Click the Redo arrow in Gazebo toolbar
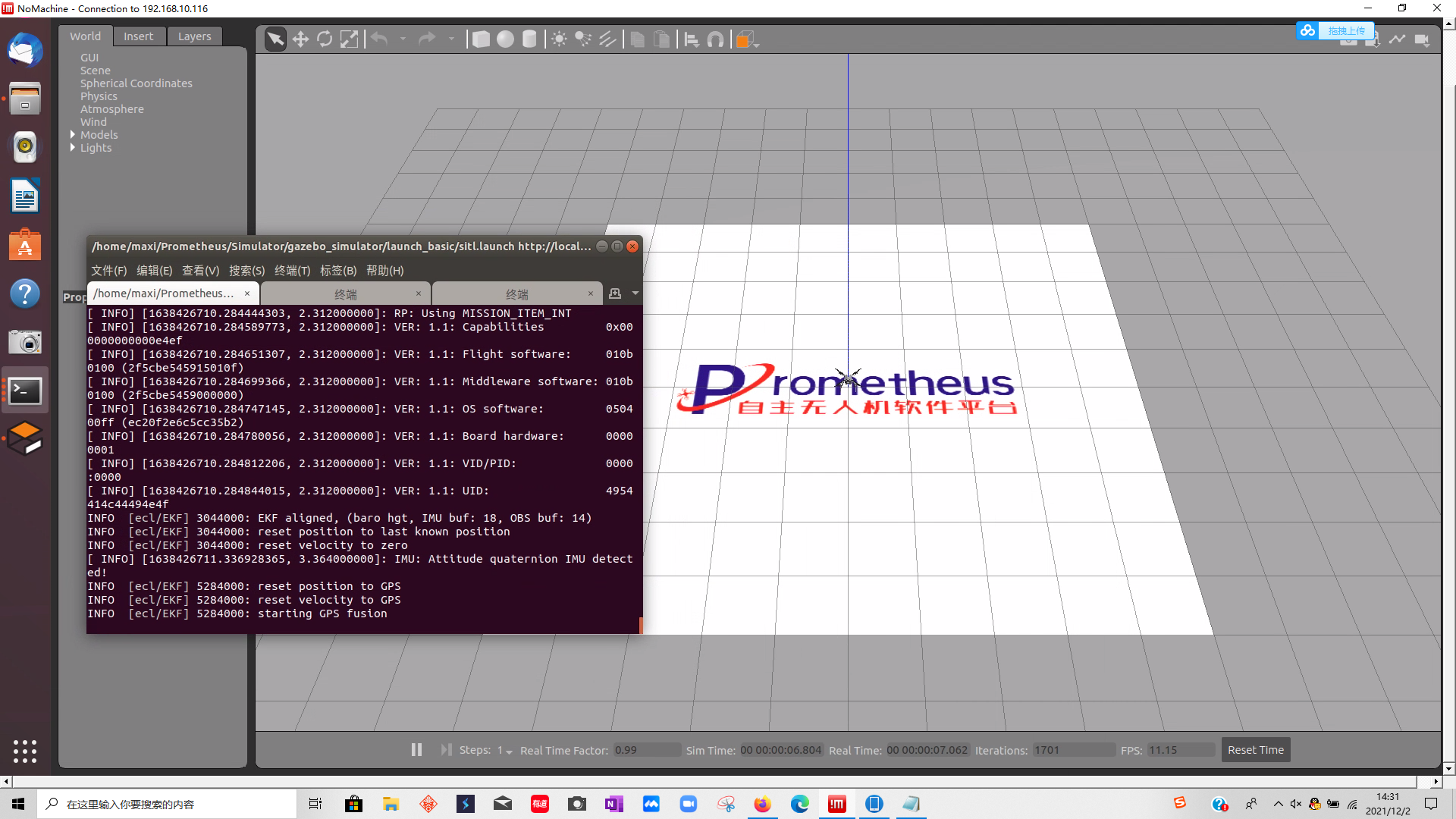Image resolution: width=1456 pixels, height=819 pixels. pyautogui.click(x=427, y=39)
